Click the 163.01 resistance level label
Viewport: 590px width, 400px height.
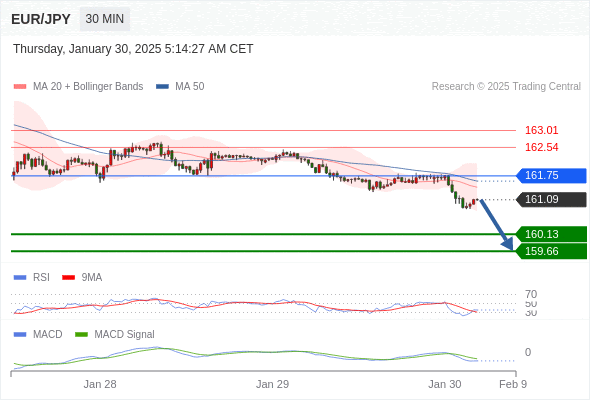pyautogui.click(x=541, y=131)
